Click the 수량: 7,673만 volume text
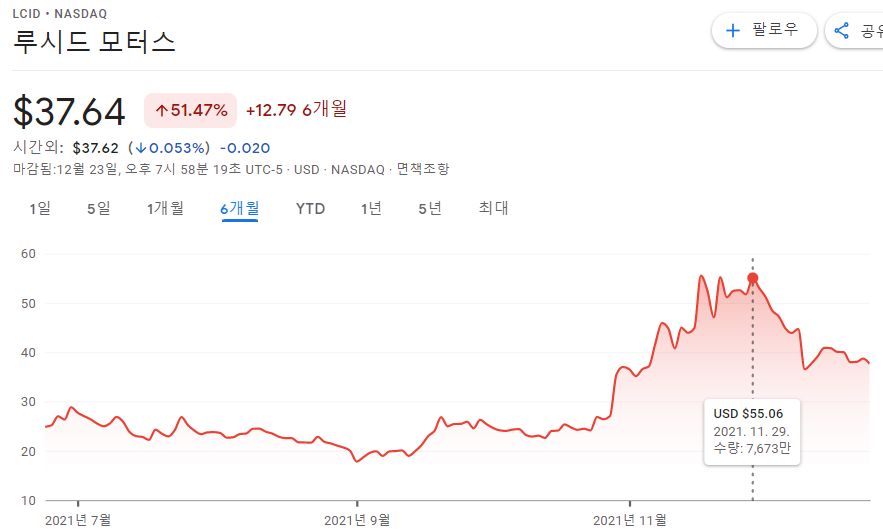This screenshot has height=532, width=883. [x=752, y=449]
